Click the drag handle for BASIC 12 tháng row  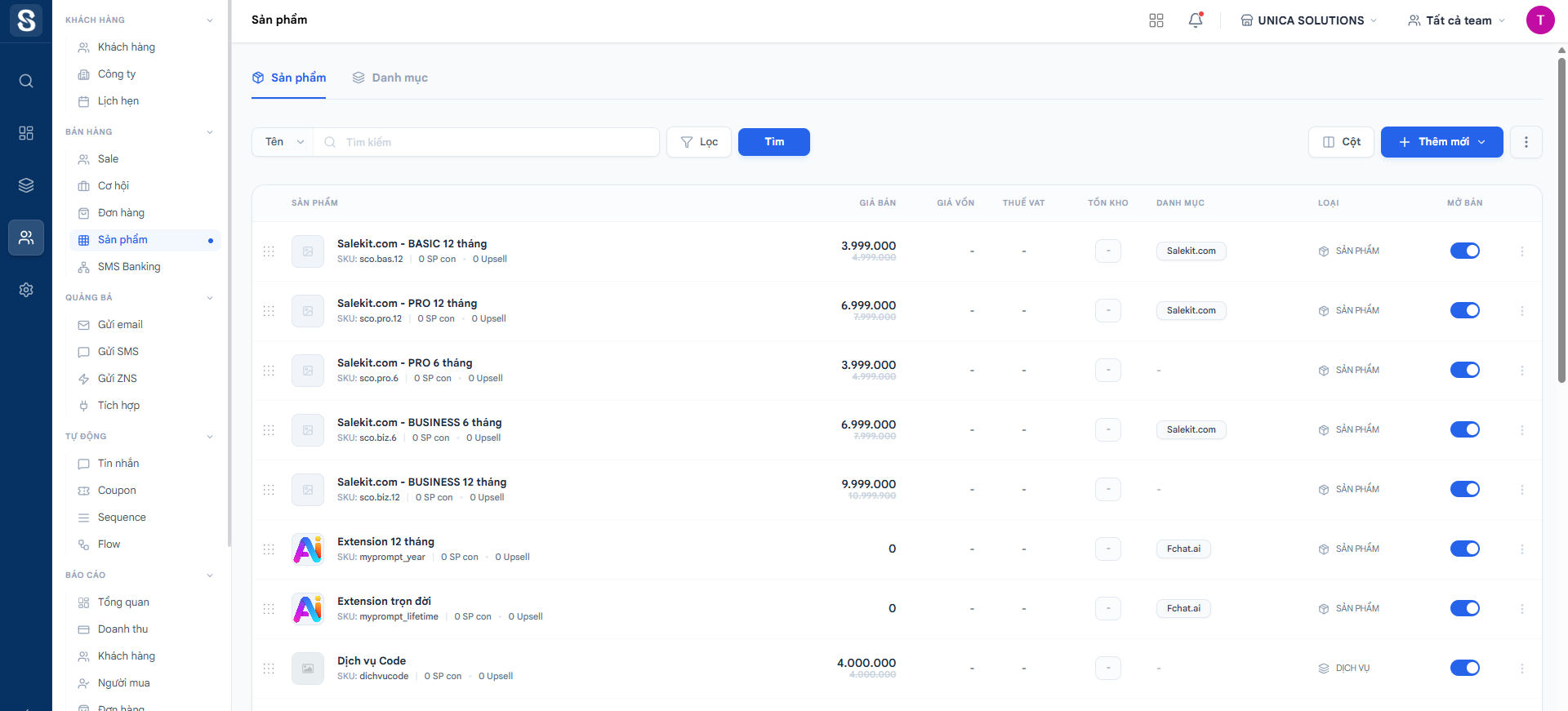coord(269,251)
